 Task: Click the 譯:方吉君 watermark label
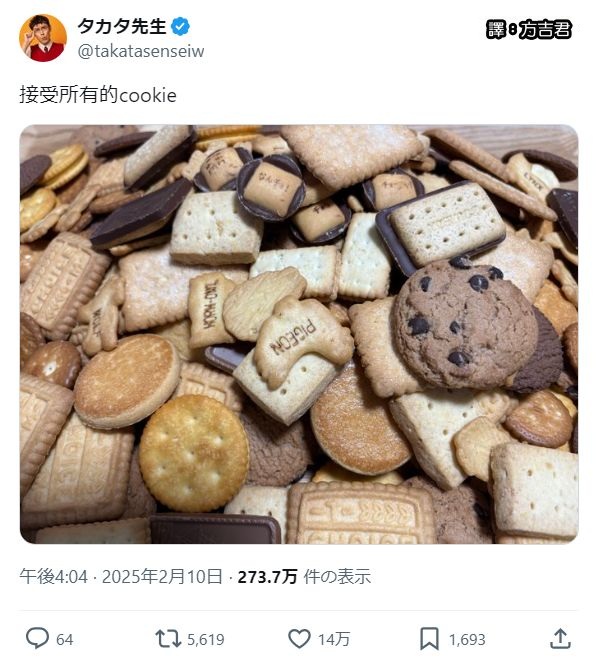(529, 29)
